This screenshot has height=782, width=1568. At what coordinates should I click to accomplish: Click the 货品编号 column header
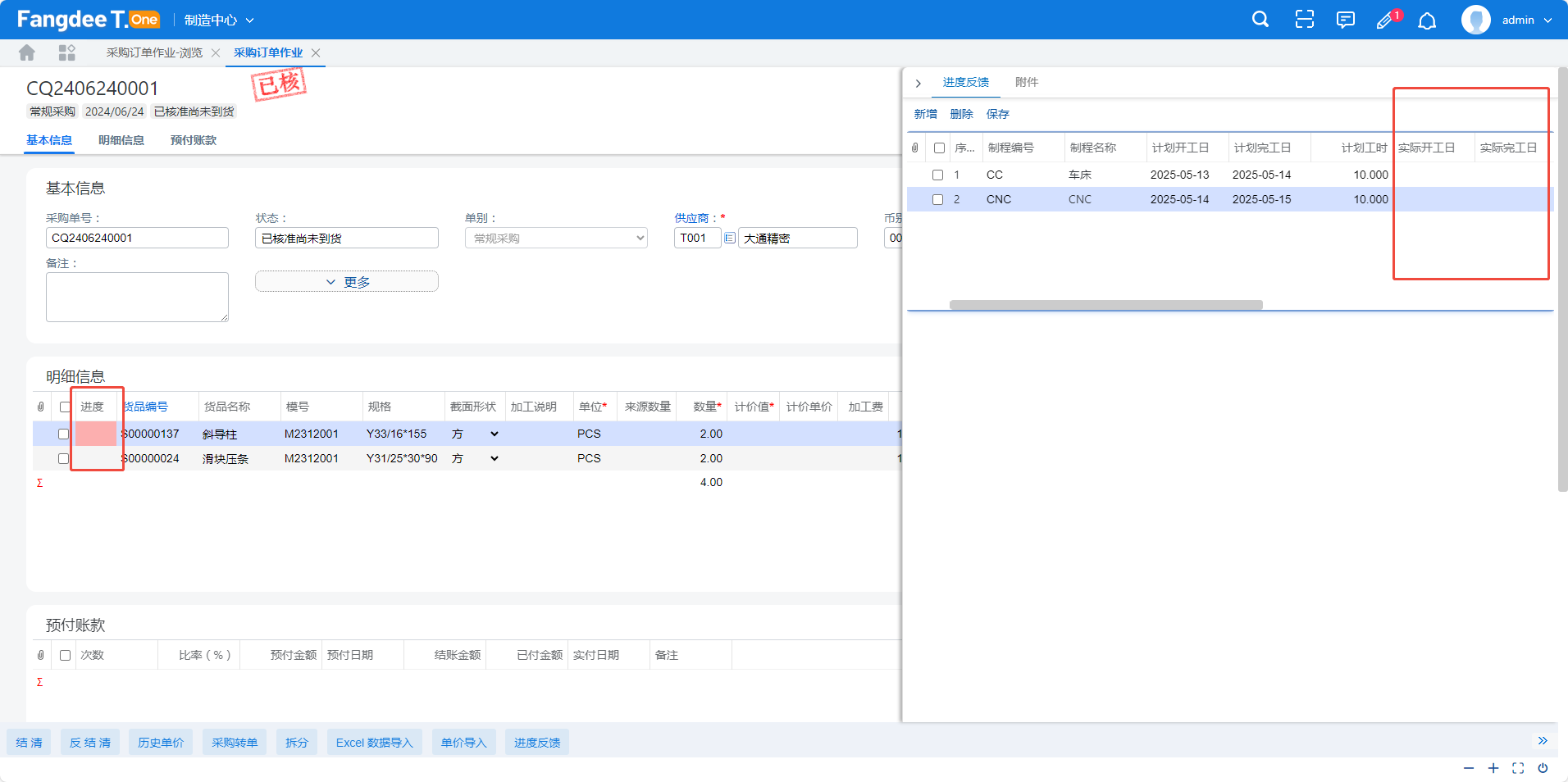(146, 407)
